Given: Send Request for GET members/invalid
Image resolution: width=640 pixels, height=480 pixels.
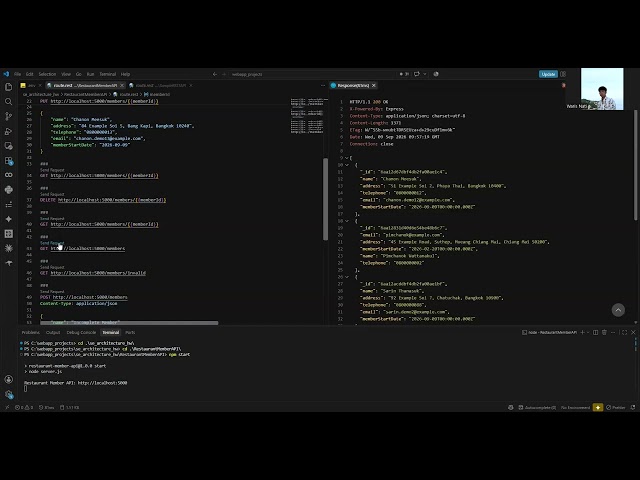Looking at the screenshot, I should point(52,267).
